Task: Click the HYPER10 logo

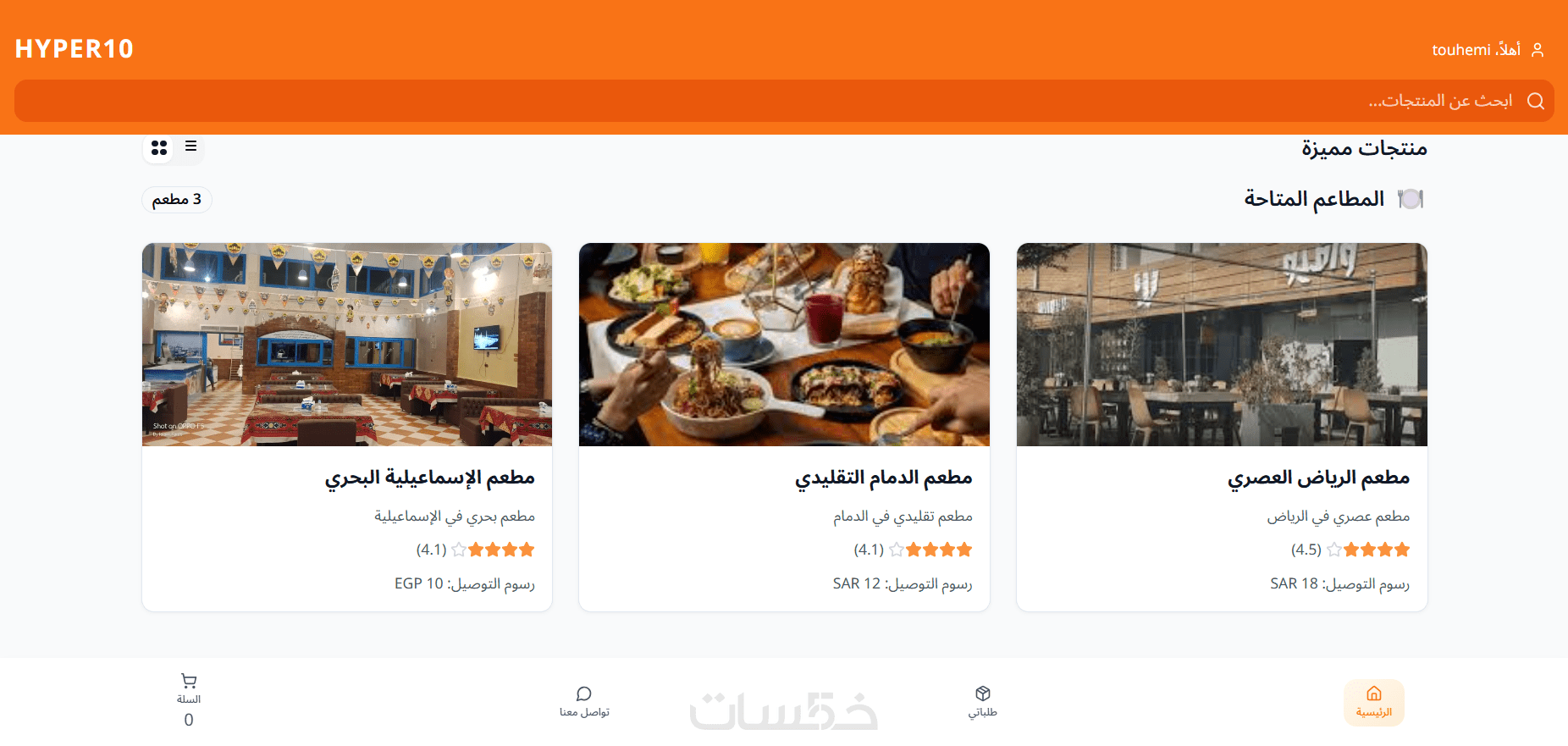Action: click(x=75, y=49)
